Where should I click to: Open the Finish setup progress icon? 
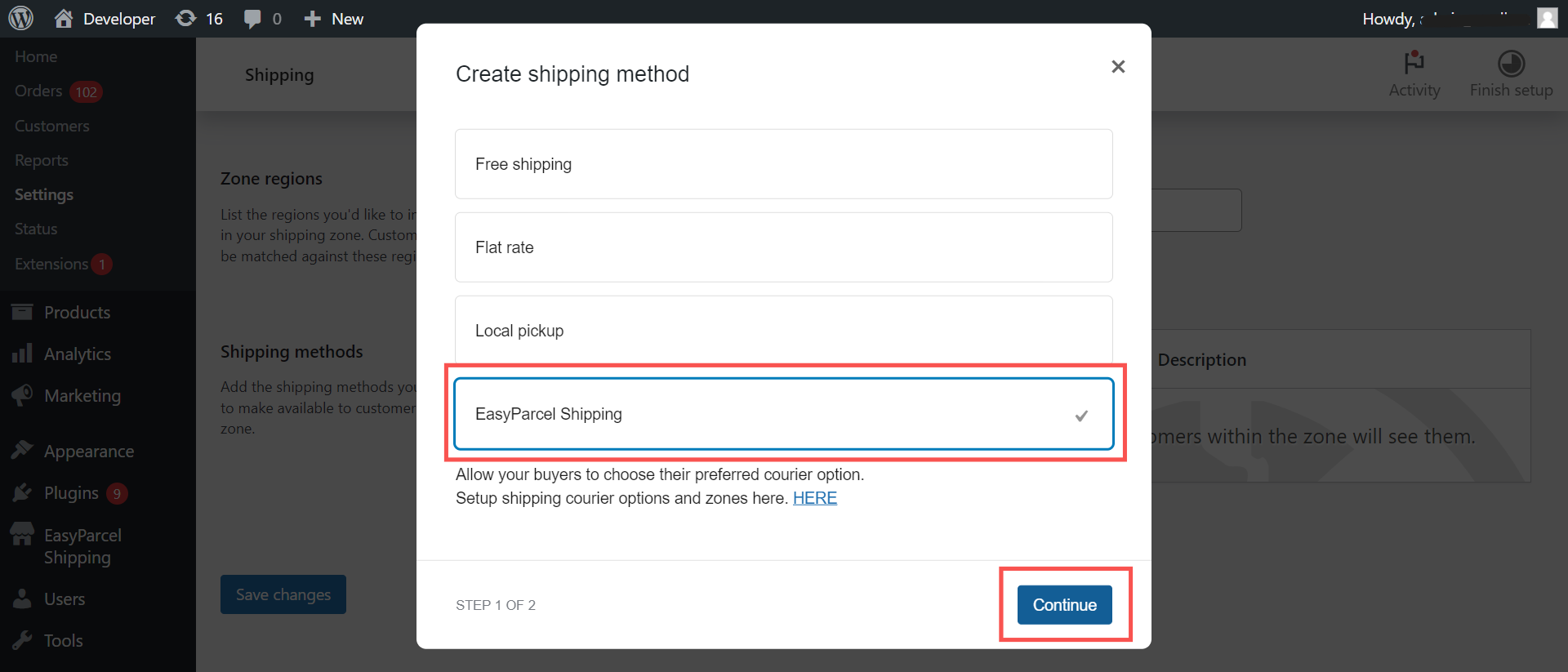tap(1511, 63)
